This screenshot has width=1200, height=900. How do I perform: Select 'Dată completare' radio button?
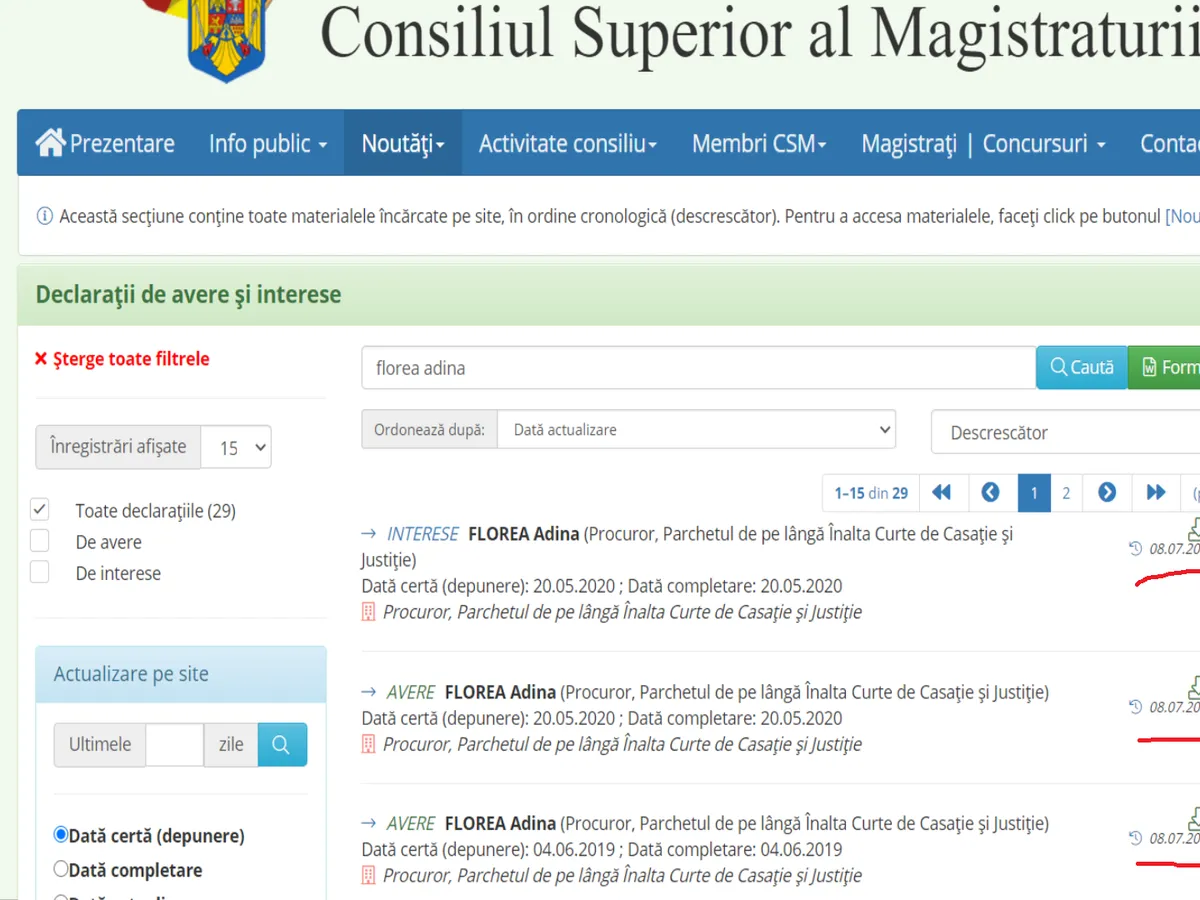61,869
